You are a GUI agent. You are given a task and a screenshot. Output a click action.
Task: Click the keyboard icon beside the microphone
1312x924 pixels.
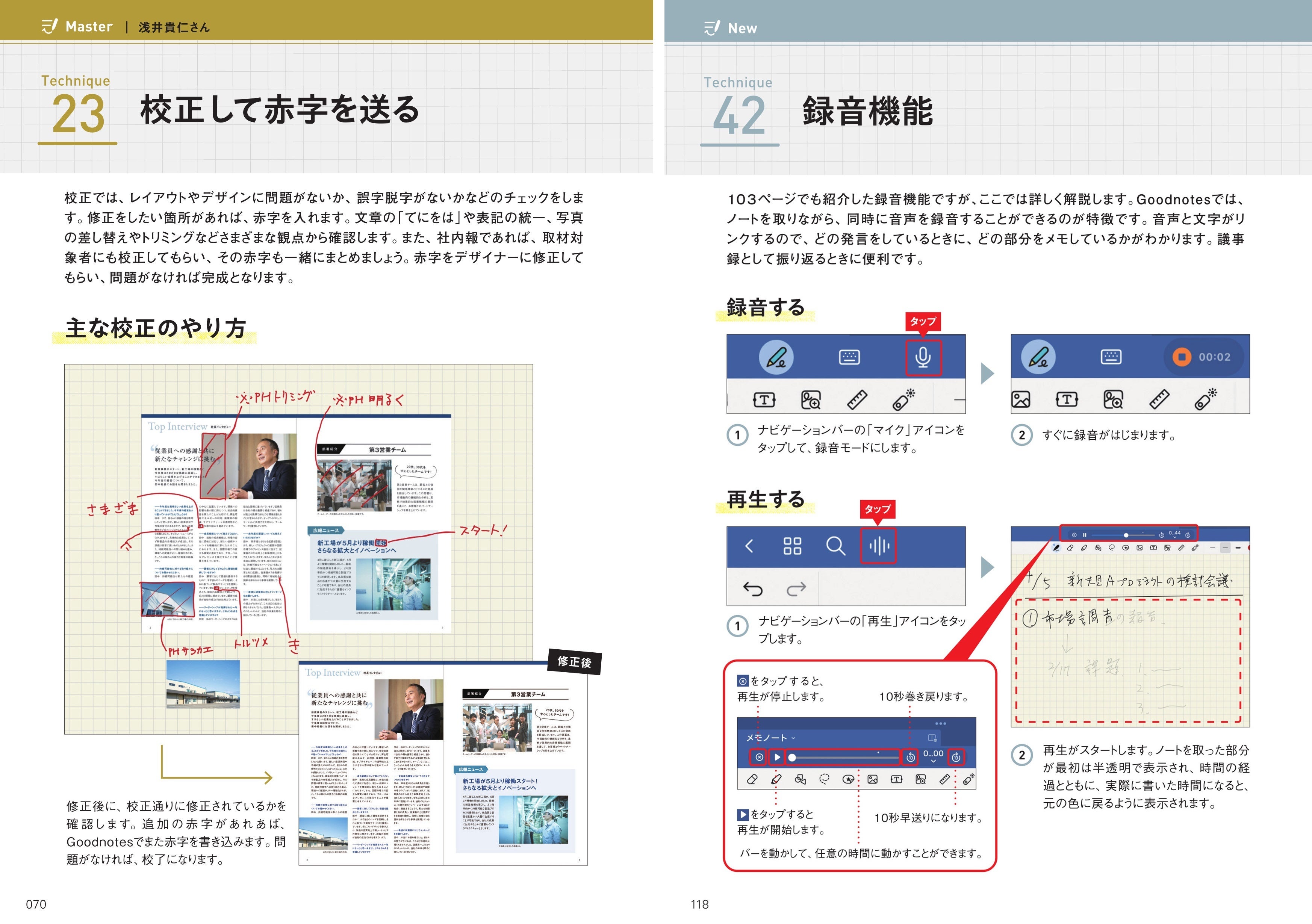849,358
